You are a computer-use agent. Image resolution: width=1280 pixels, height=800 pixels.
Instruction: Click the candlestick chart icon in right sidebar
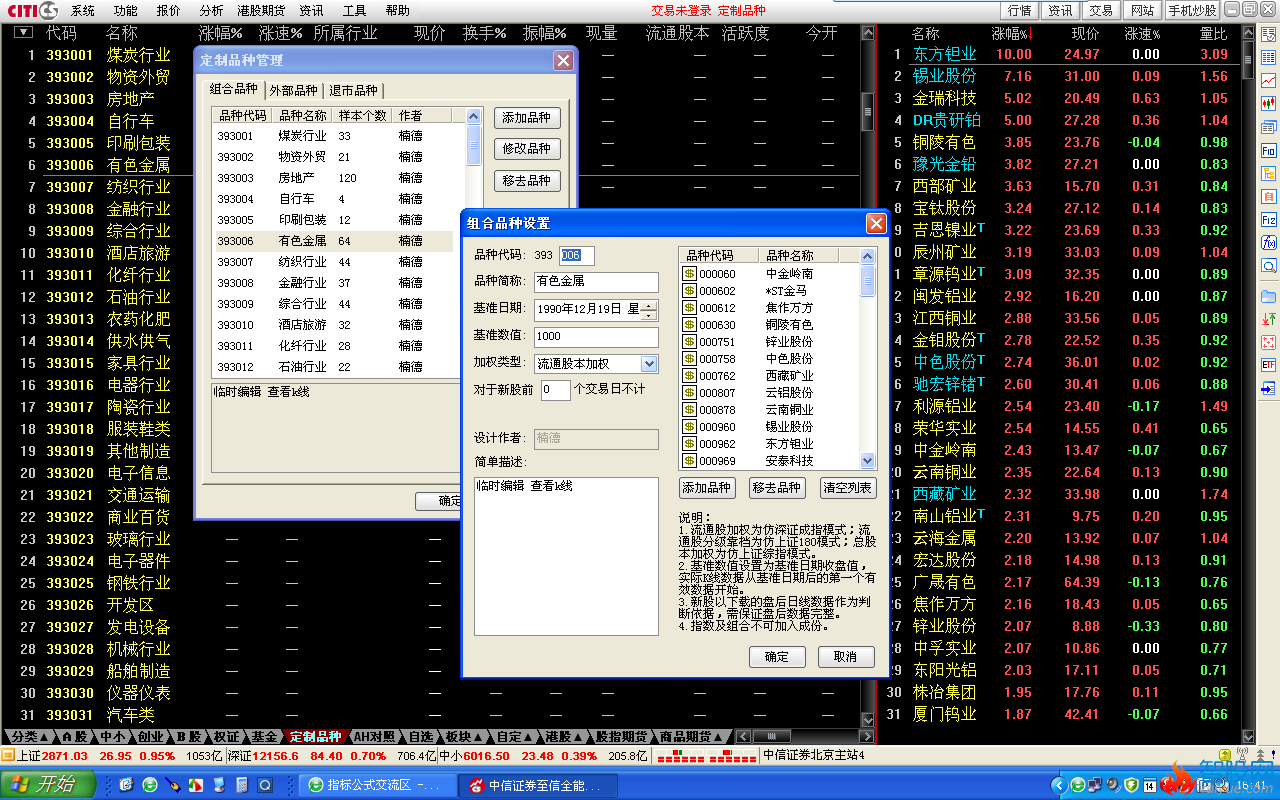pos(1268,104)
